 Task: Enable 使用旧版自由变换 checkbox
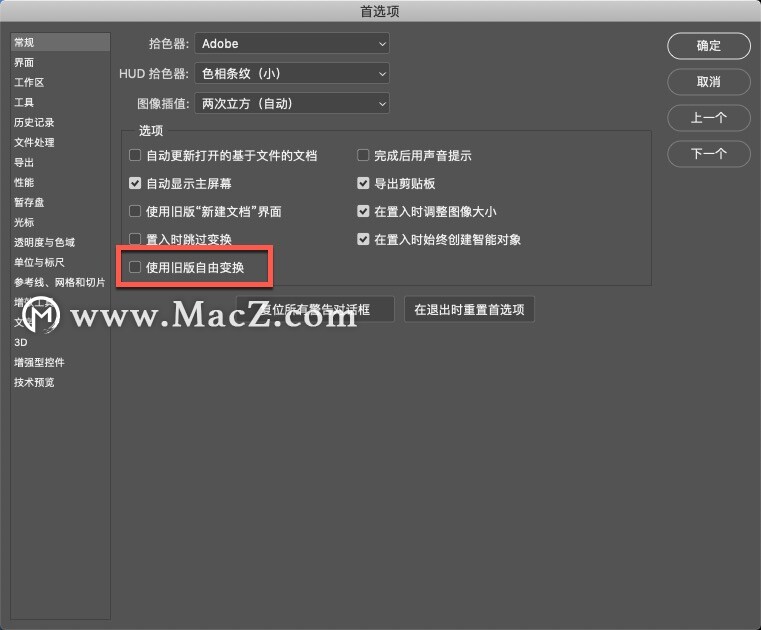135,267
